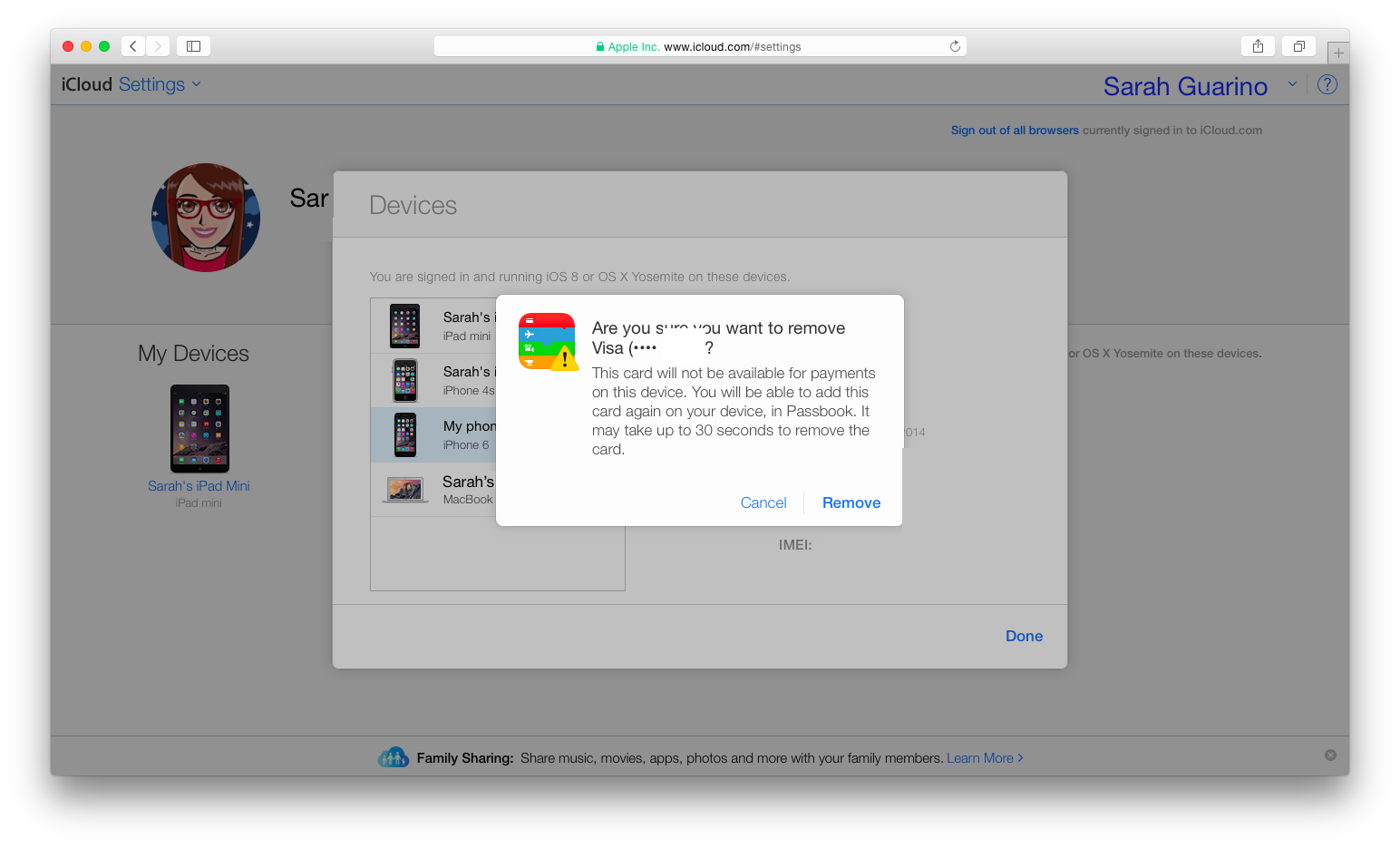The width and height of the screenshot is (1400, 848).
Task: Click the icloud.com address bar
Action: point(698,46)
